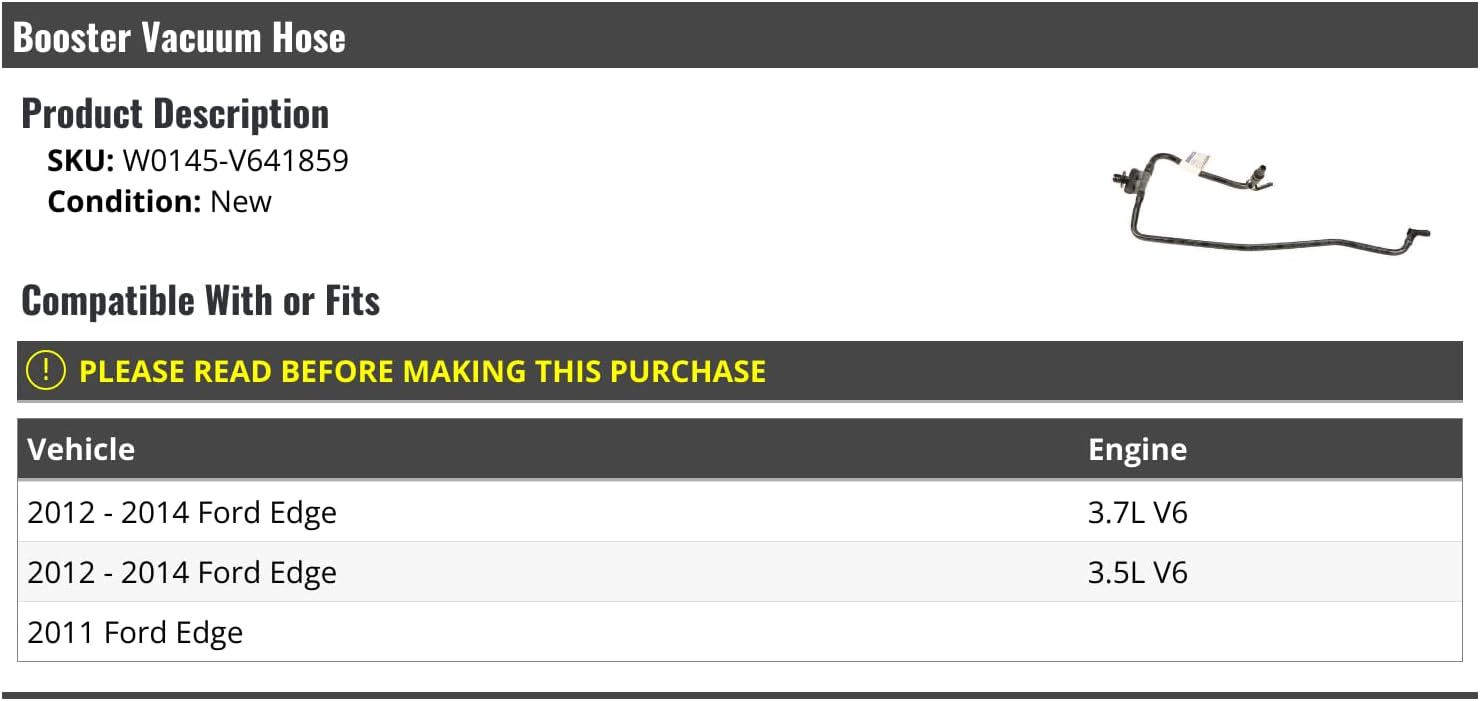This screenshot has width=1480, height=701.
Task: Select the SKU number W0145-V641859
Action: 235,161
